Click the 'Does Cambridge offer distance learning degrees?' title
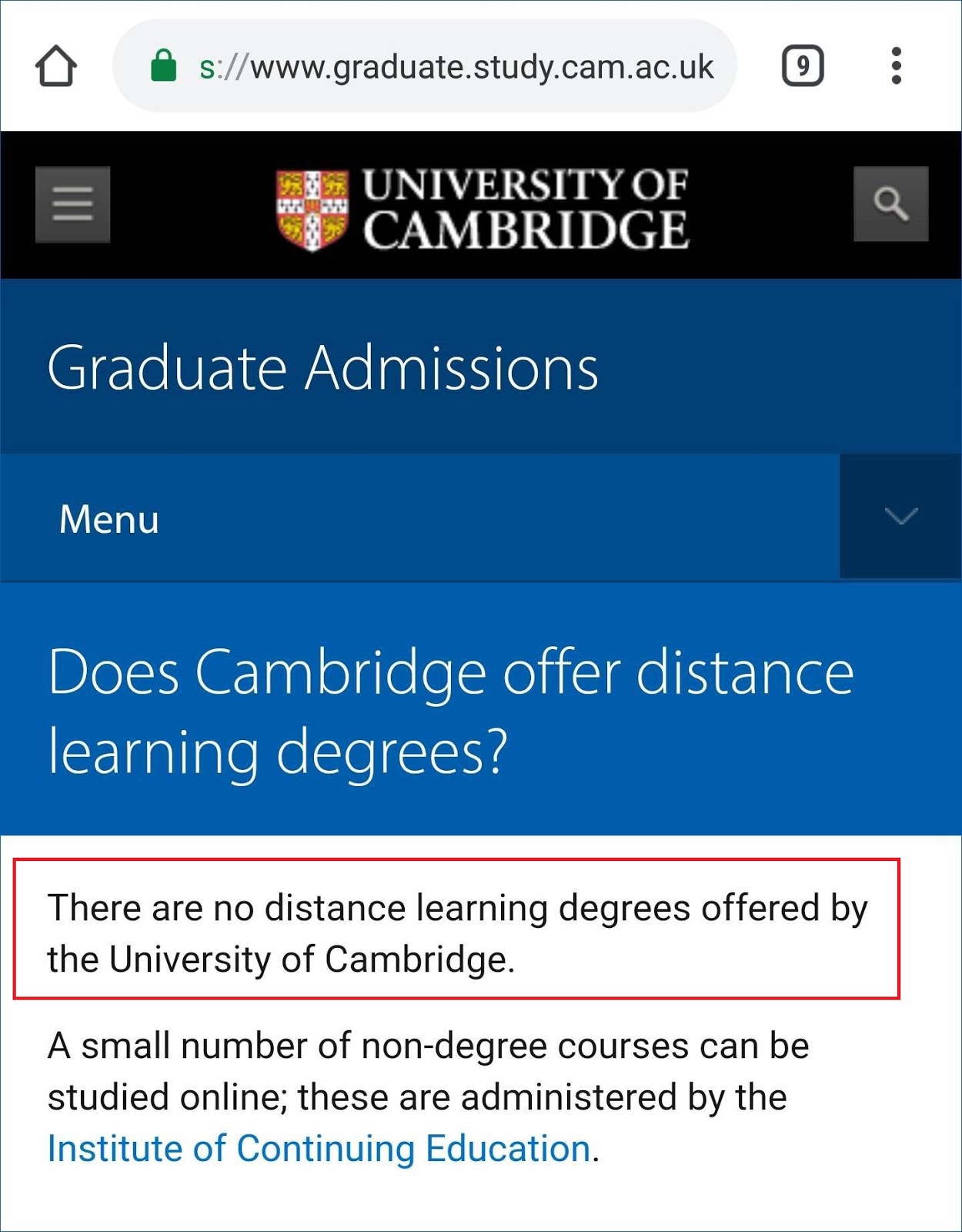The height and width of the screenshot is (1232, 962). point(451,711)
